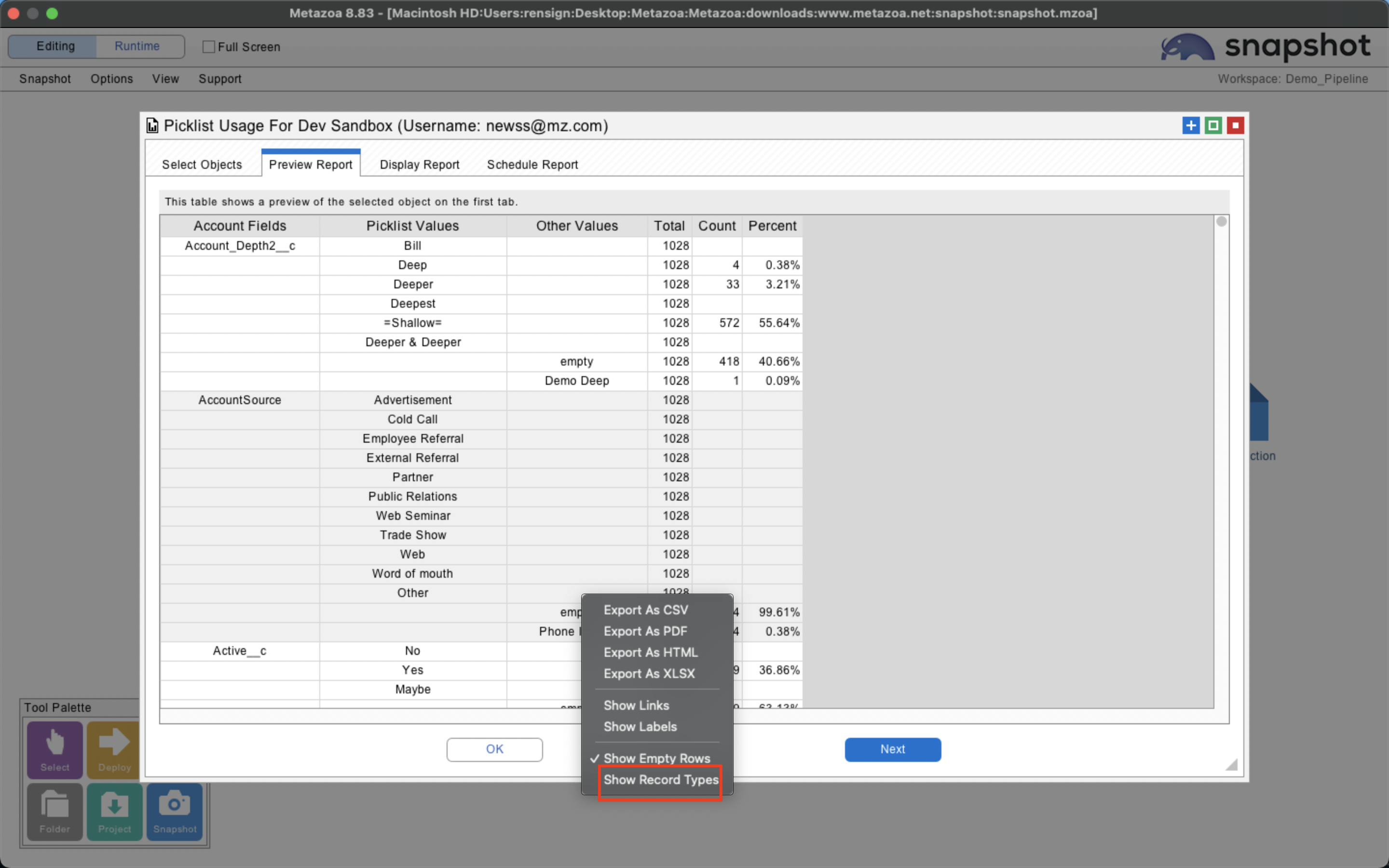Click the table's vertical scrollbar thumb
The image size is (1389, 868).
pyautogui.click(x=1221, y=222)
